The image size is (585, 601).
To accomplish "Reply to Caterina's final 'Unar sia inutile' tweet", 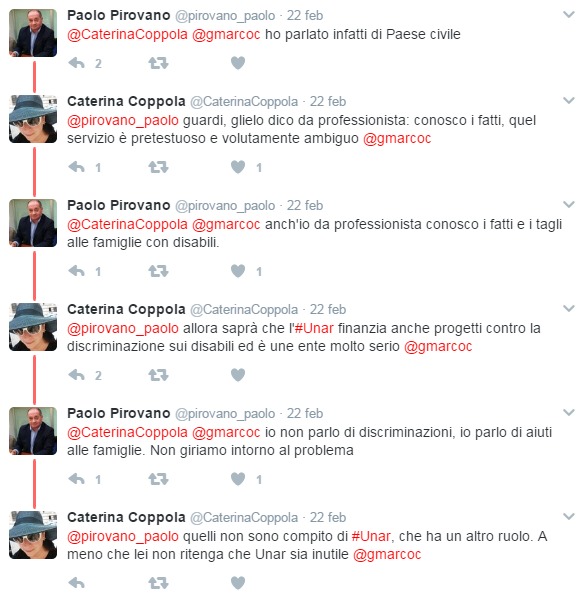I will coord(76,583).
